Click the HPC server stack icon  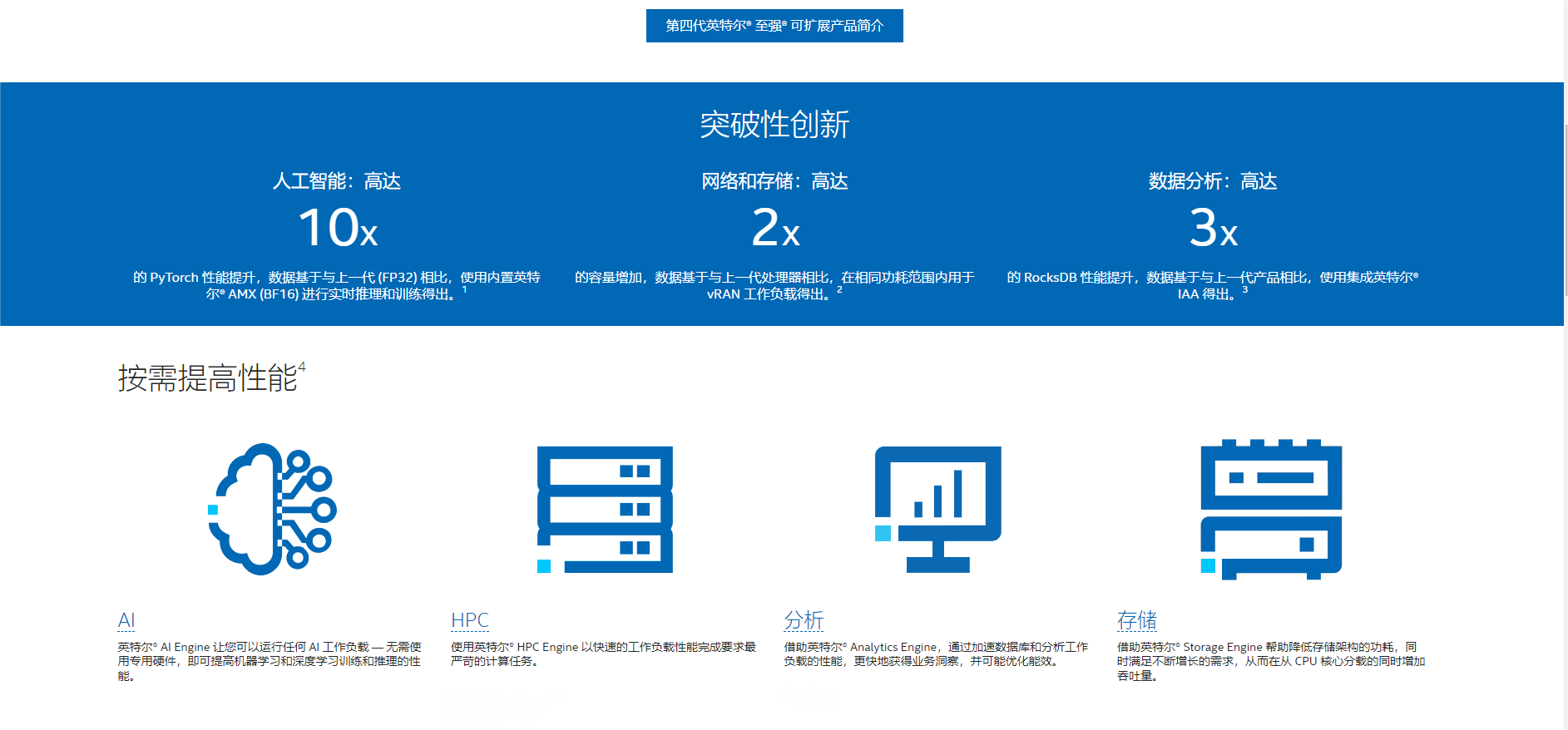pyautogui.click(x=605, y=510)
